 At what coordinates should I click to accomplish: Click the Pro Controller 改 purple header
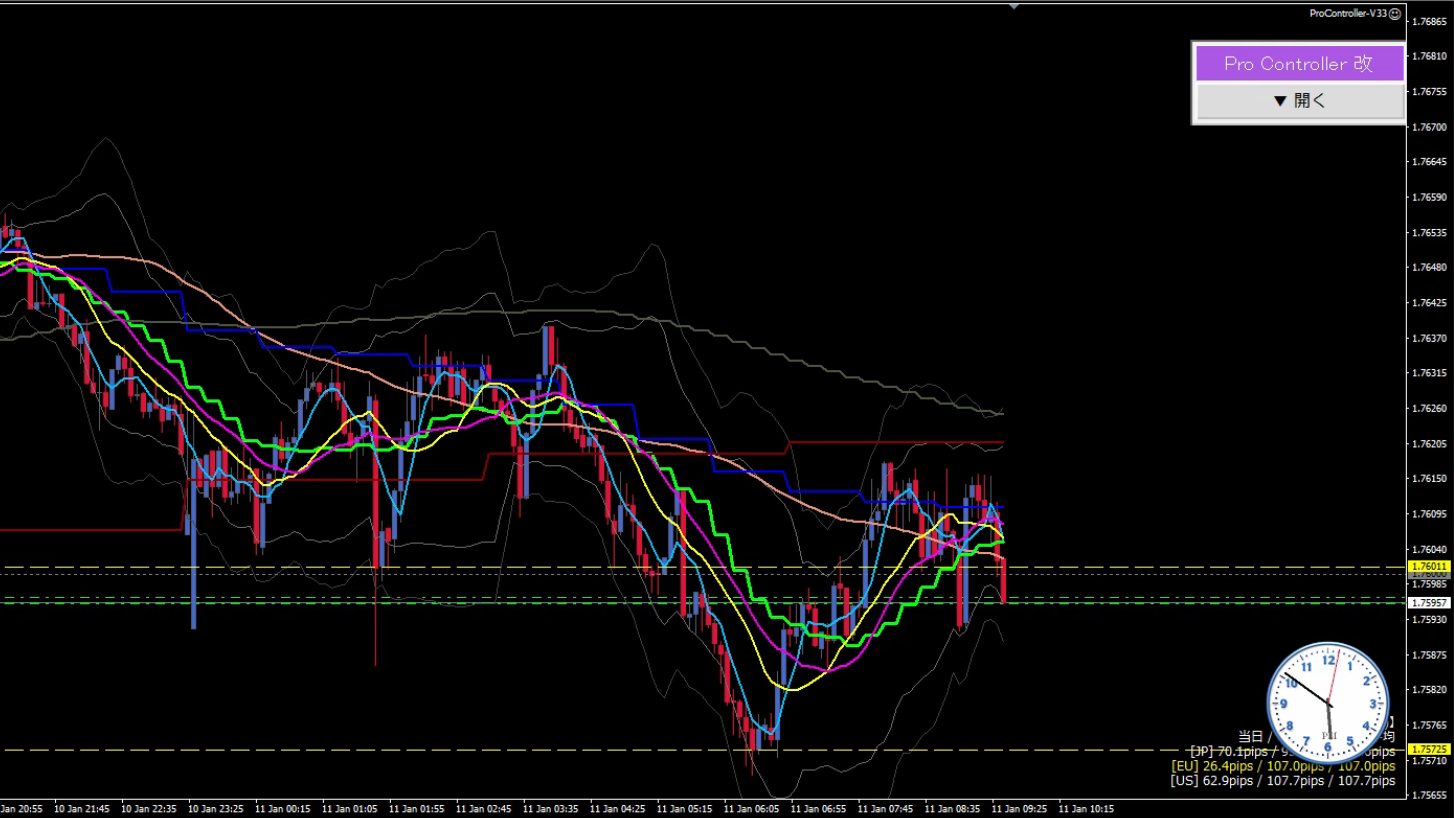(x=1299, y=63)
